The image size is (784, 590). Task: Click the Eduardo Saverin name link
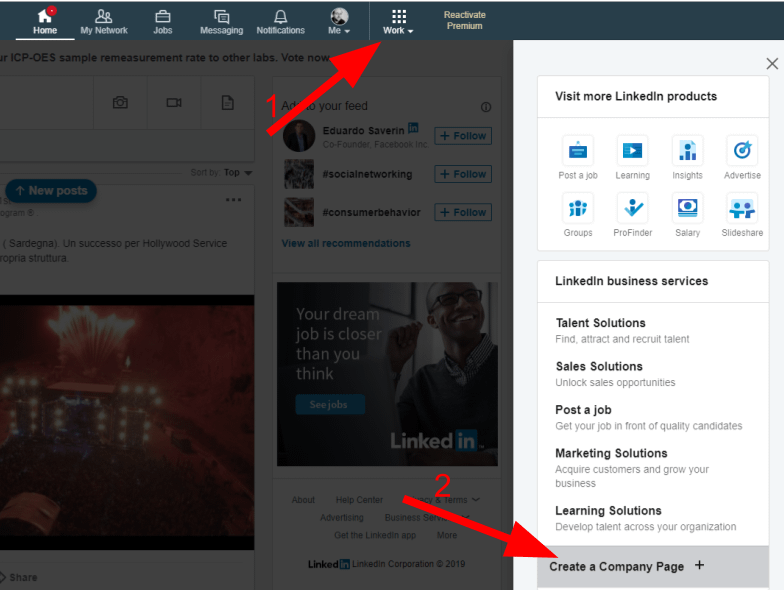pos(363,130)
